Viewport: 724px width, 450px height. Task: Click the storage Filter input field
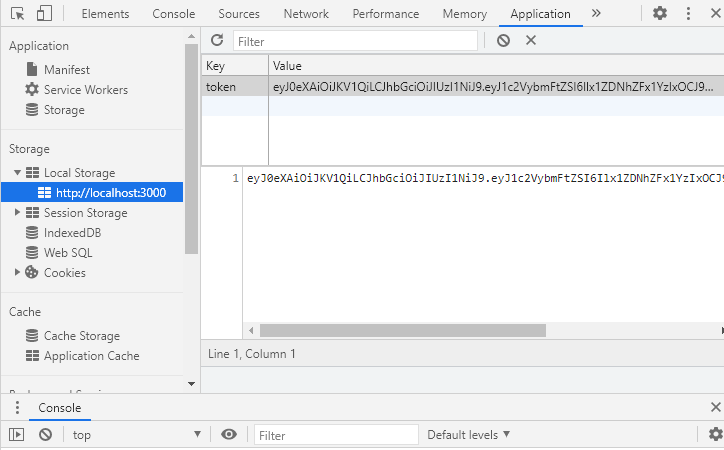tap(355, 41)
